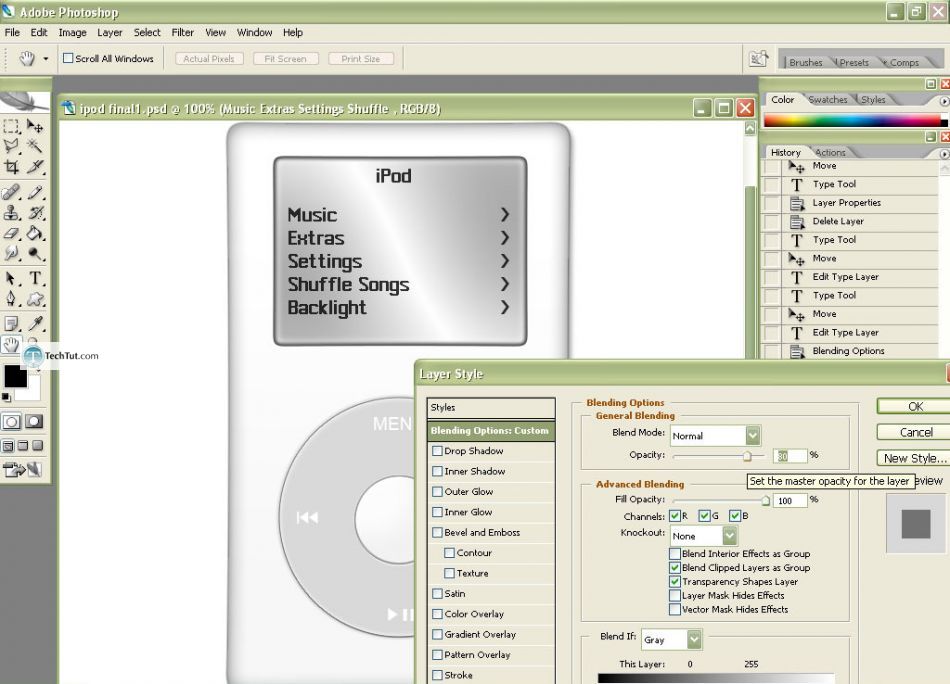Viewport: 950px width, 684px height.
Task: Open the Blend If Gray dropdown
Action: click(694, 639)
